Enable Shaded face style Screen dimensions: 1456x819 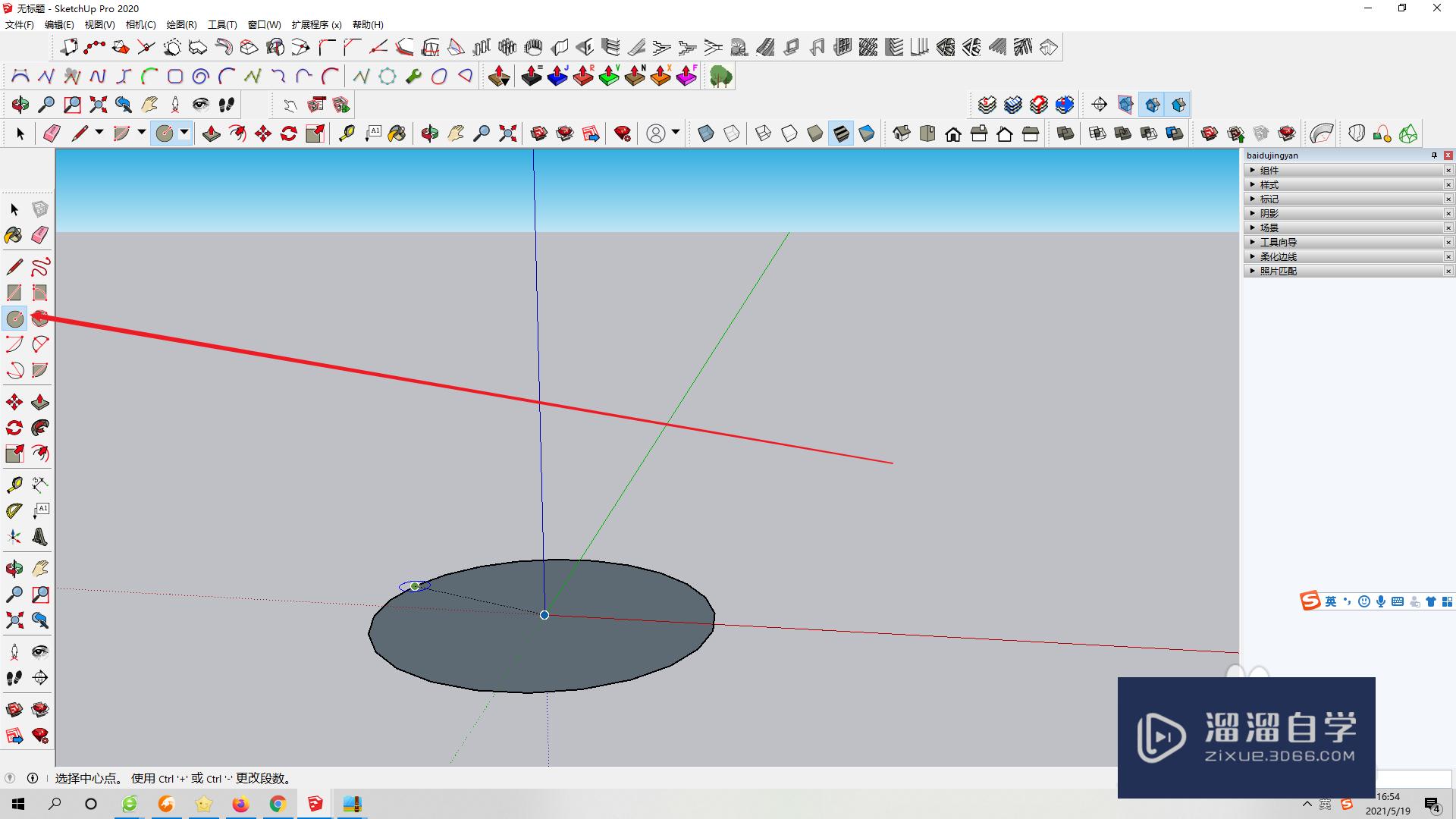click(x=815, y=133)
